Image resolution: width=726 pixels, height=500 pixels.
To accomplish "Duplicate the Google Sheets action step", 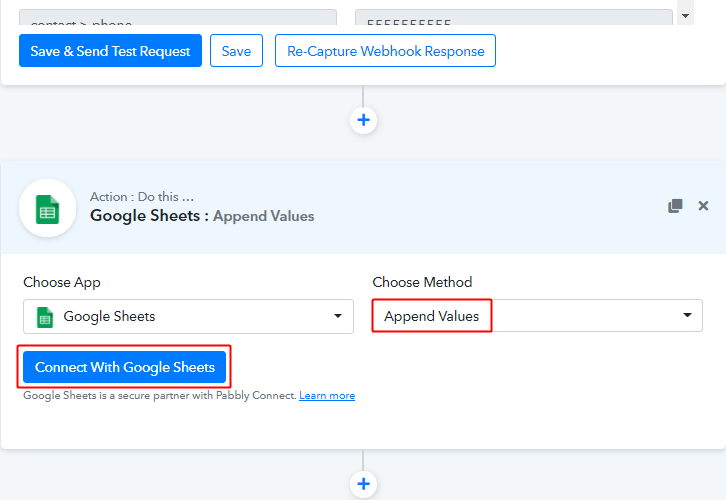I will [675, 206].
